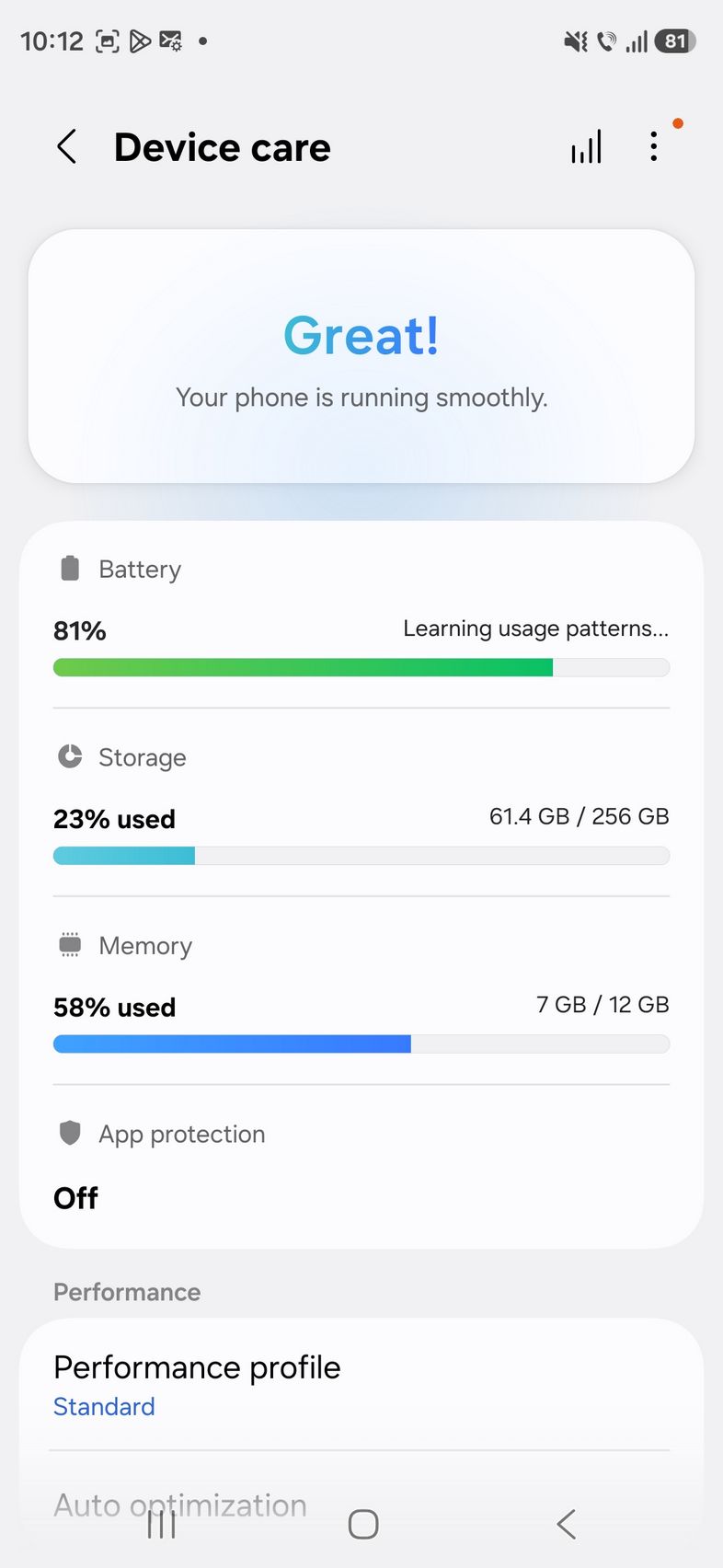Image resolution: width=723 pixels, height=1568 pixels.
Task: Open the Auto optimization option
Action: (x=180, y=1505)
